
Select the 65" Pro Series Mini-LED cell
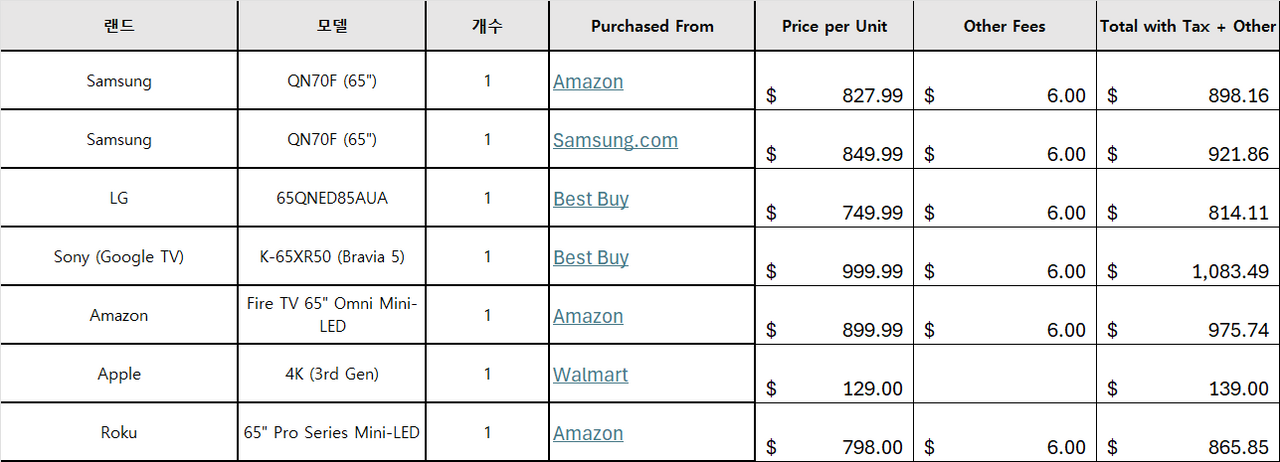[x=332, y=433]
